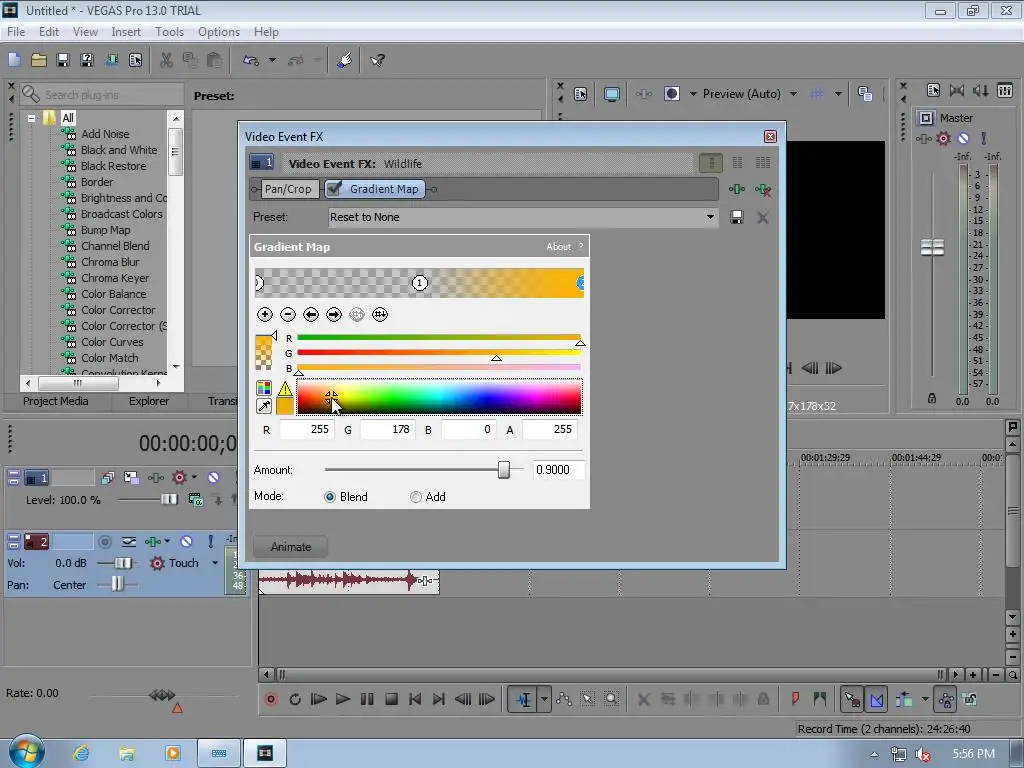
Task: Open the Preview (Auto) quality dropdown
Action: [793, 94]
